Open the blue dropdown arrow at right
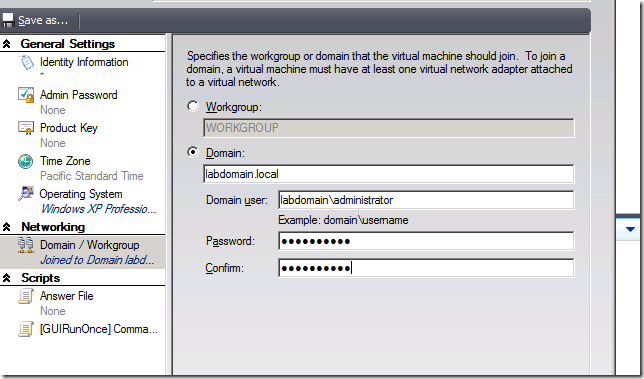644x379 pixels. pyautogui.click(x=630, y=230)
